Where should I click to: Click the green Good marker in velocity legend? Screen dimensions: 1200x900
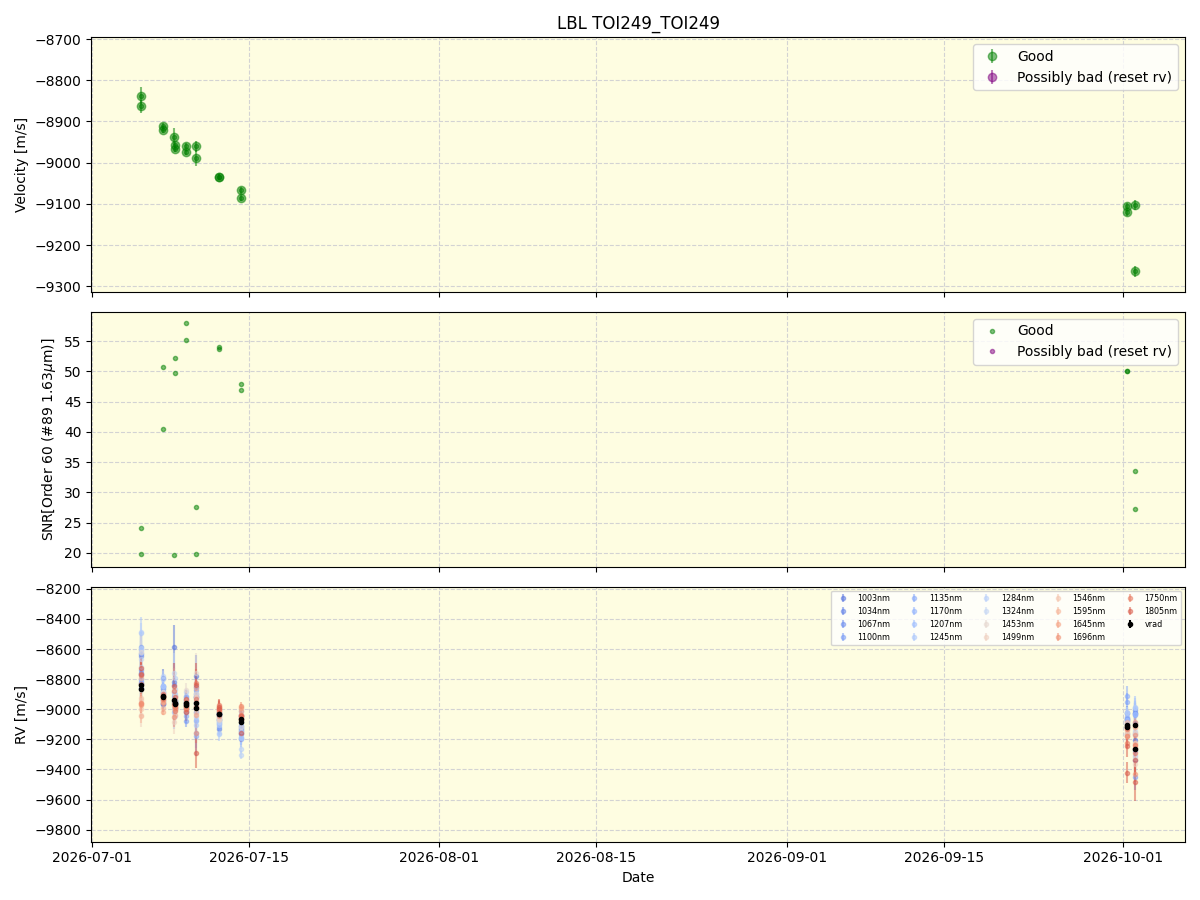992,56
